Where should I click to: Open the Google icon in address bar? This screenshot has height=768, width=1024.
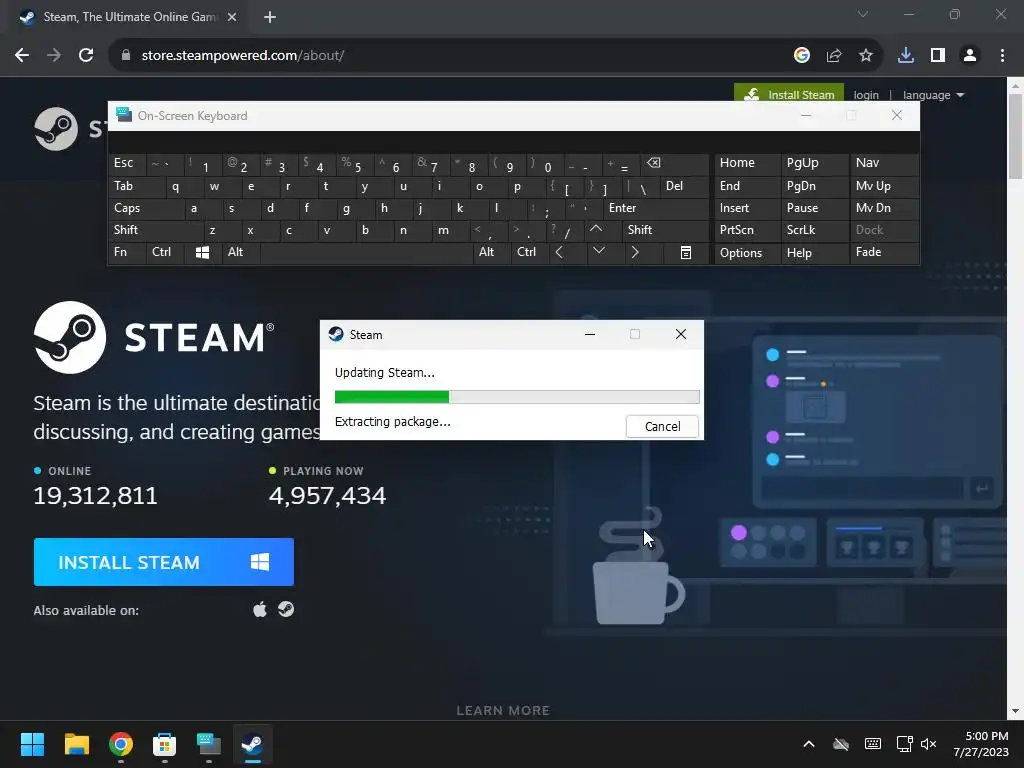click(x=802, y=56)
